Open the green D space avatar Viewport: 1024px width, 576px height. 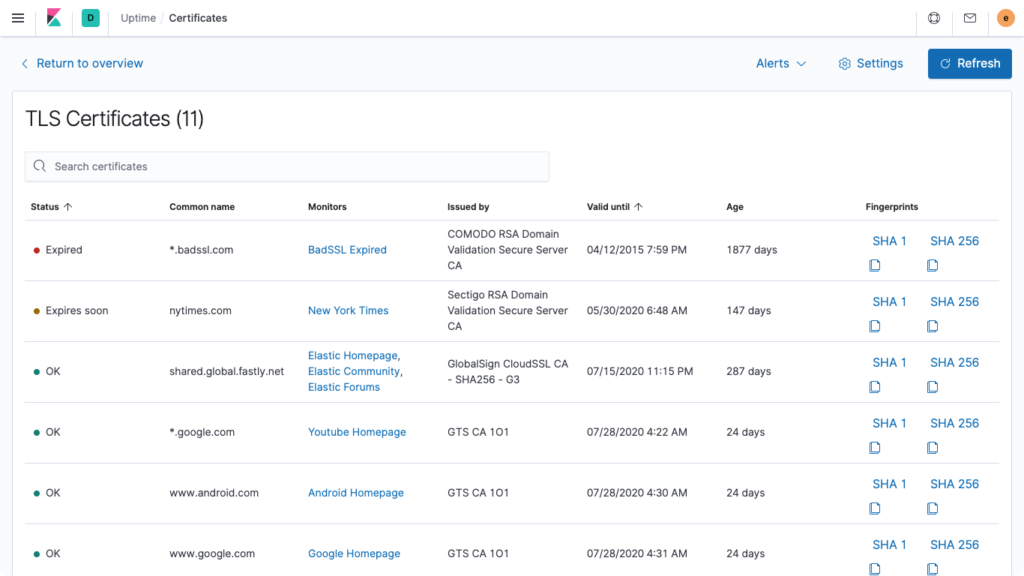point(91,18)
